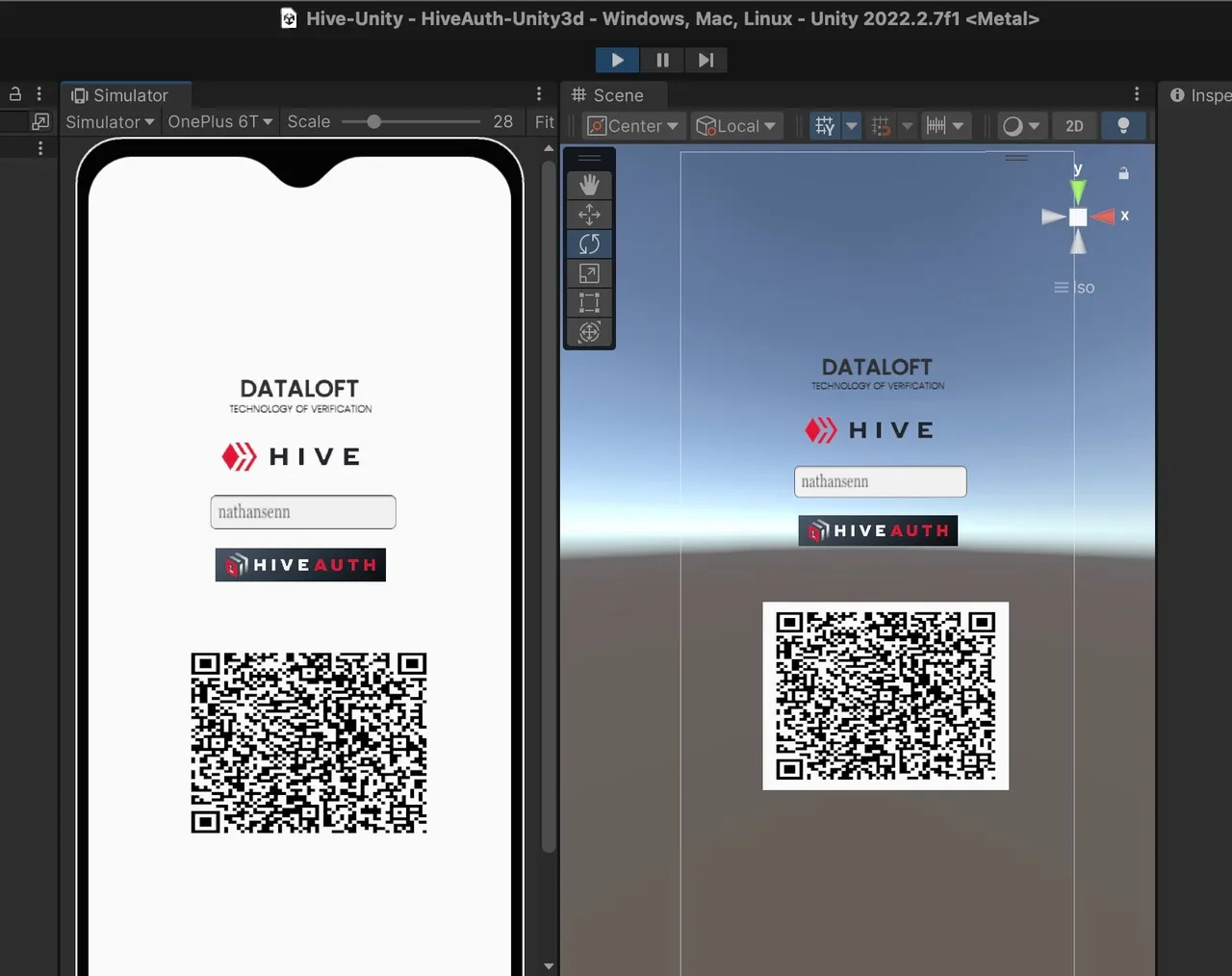The height and width of the screenshot is (976, 1232).
Task: Select the username field in Scene view
Action: point(880,481)
